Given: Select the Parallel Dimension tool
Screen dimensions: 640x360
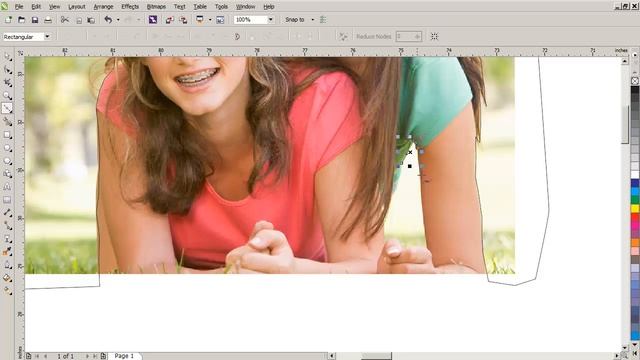Looking at the screenshot, I should pos(7,213).
